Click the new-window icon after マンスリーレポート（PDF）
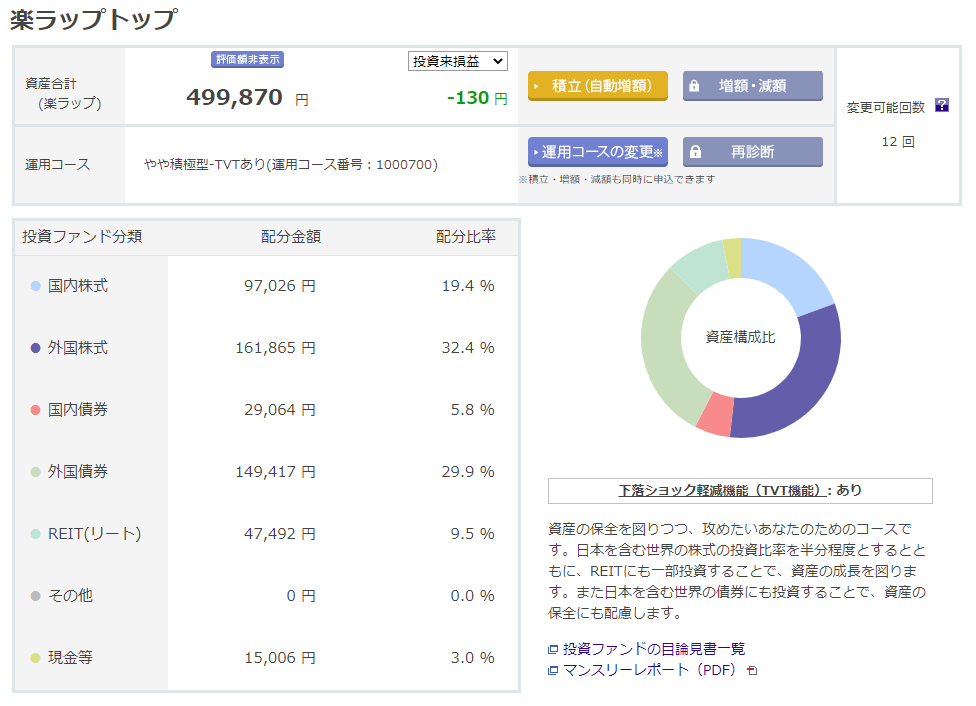Viewport: 976px width, 706px height. (753, 671)
